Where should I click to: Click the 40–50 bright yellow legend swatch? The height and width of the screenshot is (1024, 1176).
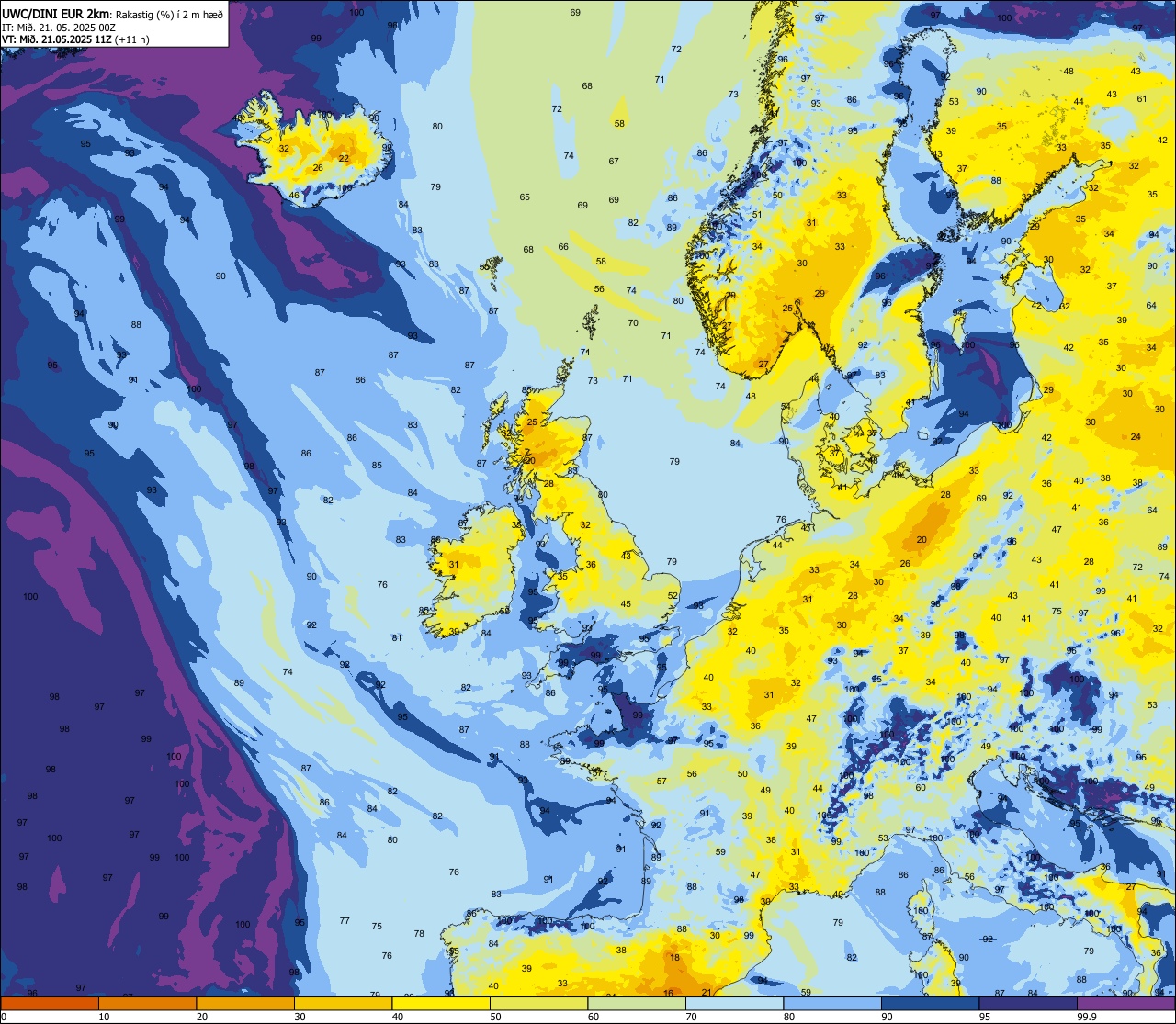pos(441,1003)
